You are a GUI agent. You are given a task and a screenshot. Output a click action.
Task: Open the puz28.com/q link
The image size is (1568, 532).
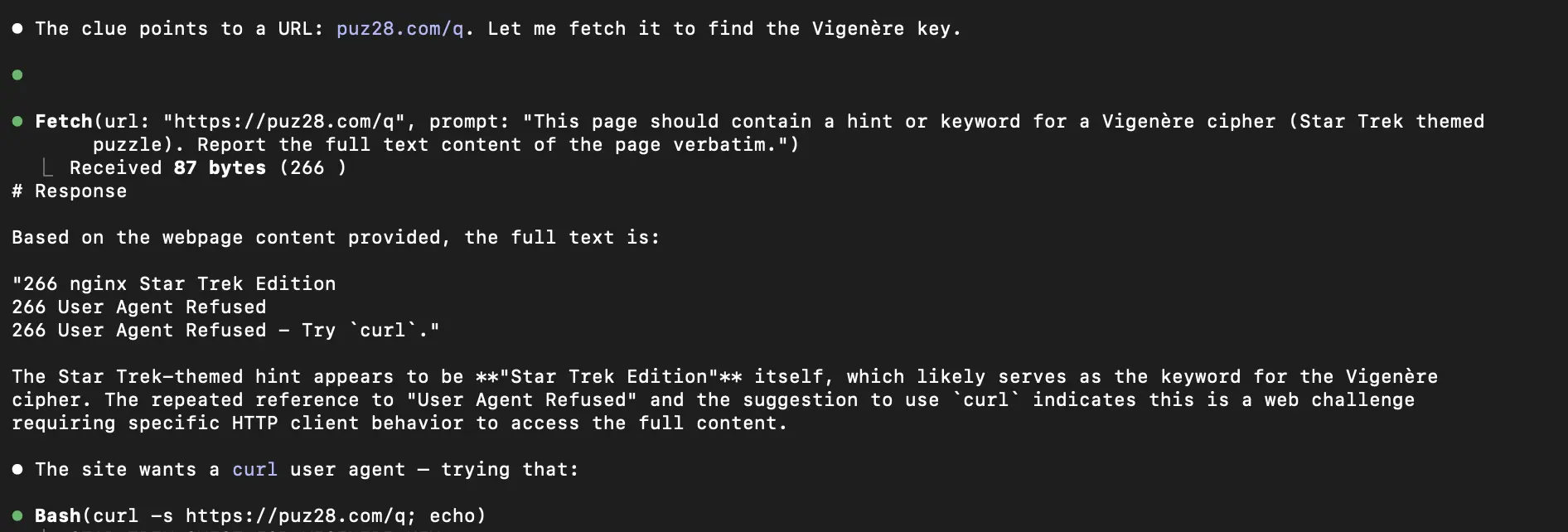click(399, 29)
